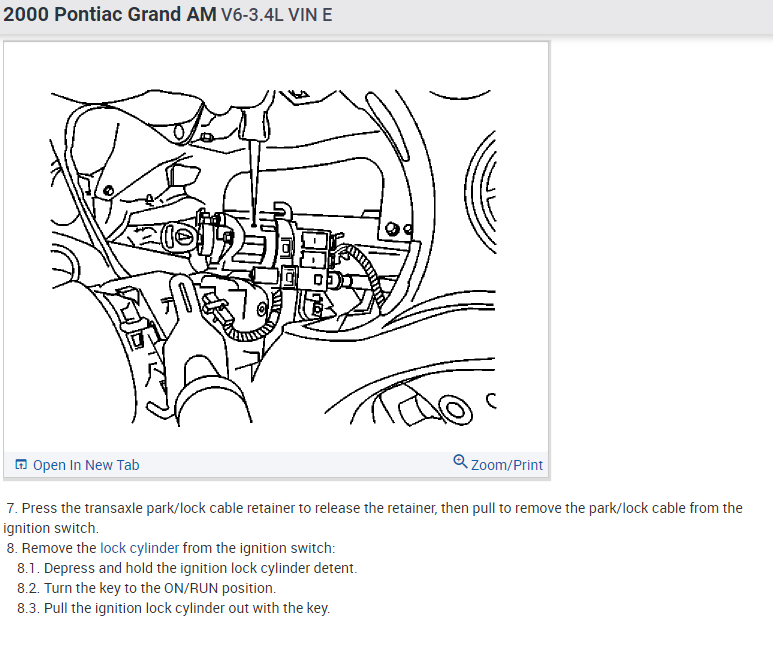Screen dimensions: 773x653
Task: Click the coiled wiring harness in the diagram
Action: tap(367, 274)
